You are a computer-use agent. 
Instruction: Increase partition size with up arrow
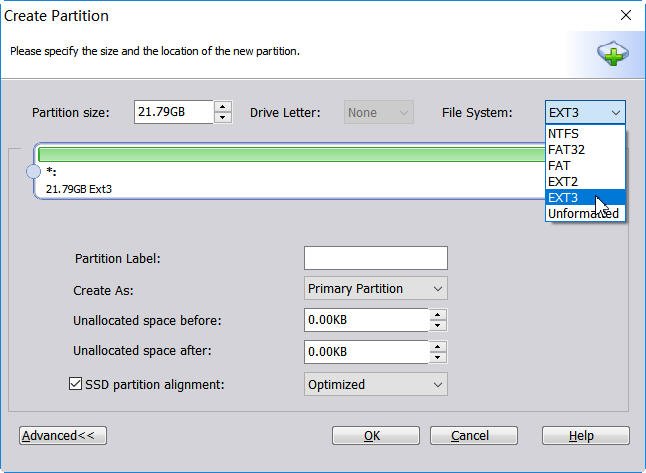223,106
